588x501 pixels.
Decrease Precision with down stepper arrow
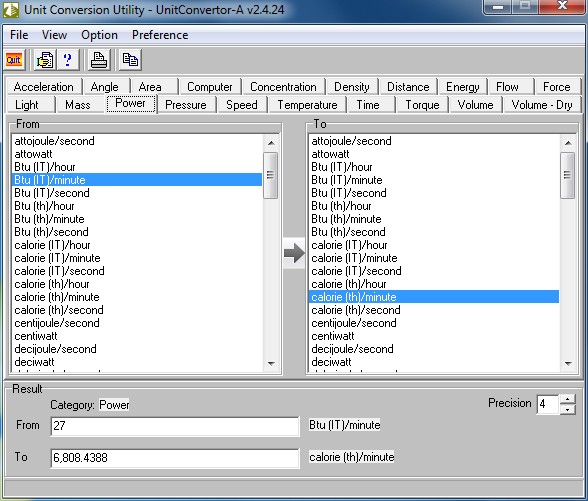(567, 410)
